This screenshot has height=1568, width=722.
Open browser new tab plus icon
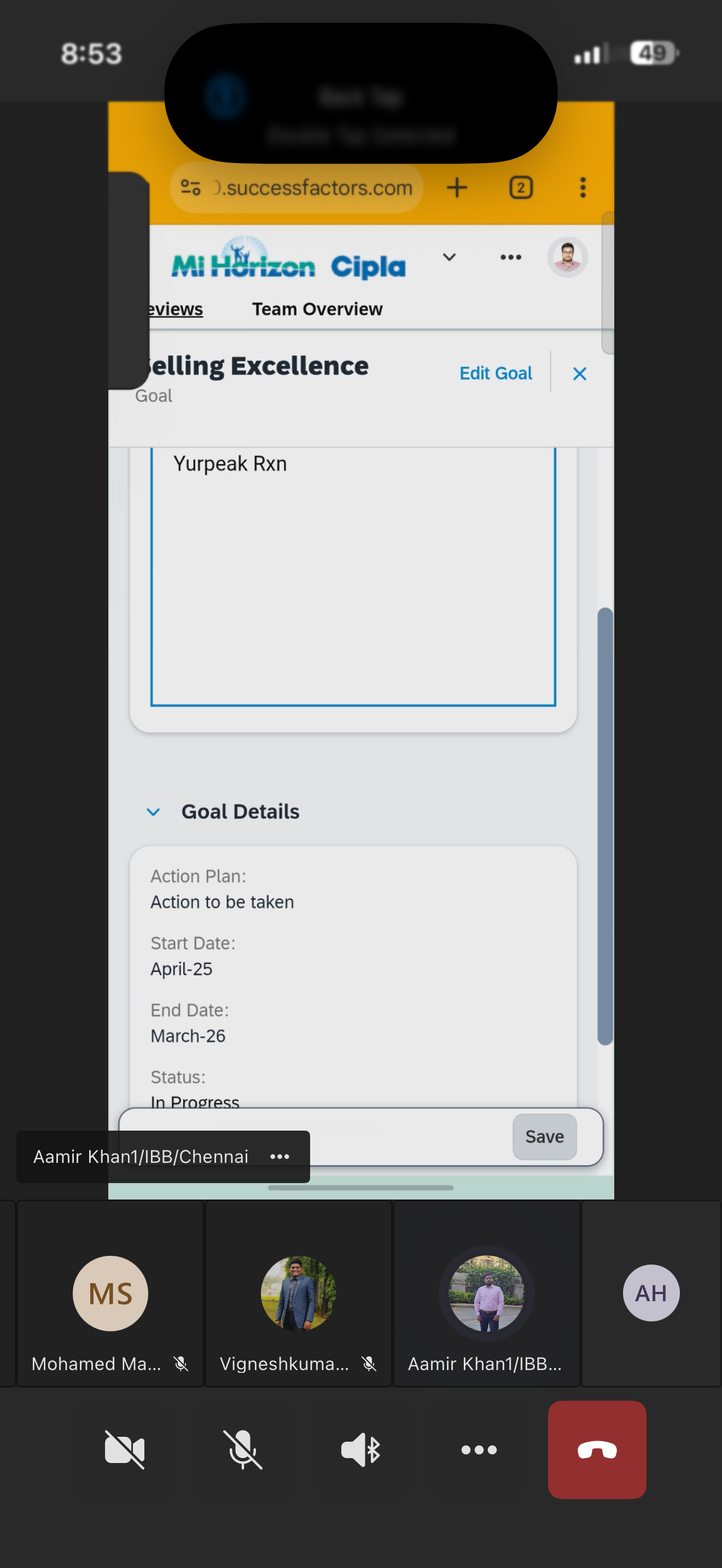click(457, 188)
